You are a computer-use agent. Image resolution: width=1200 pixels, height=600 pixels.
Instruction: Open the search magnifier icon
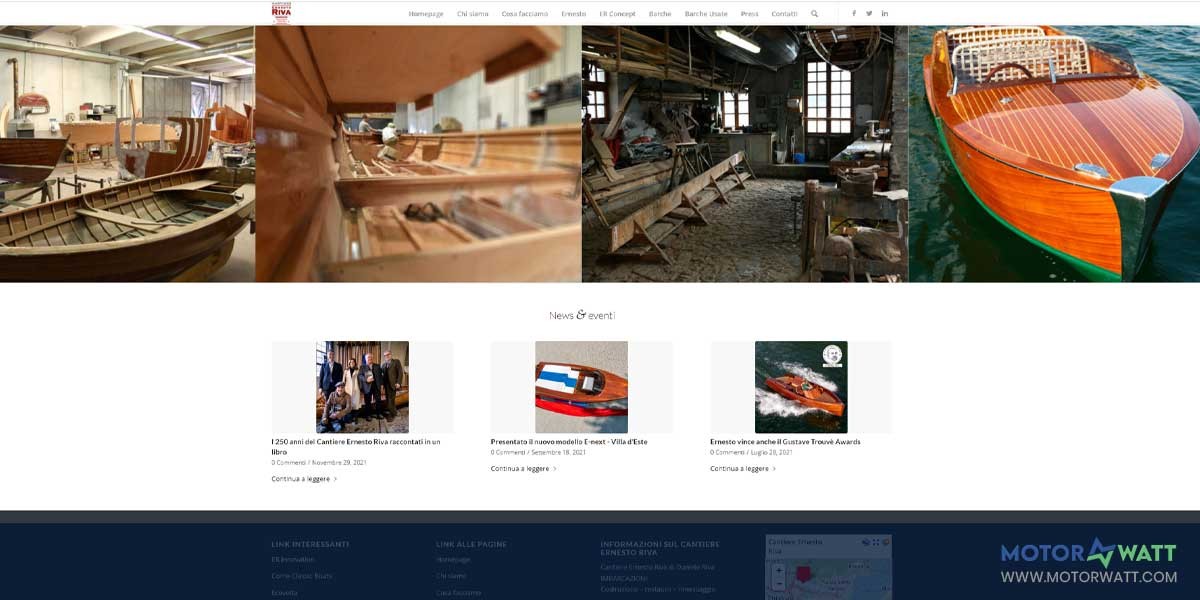click(x=815, y=14)
